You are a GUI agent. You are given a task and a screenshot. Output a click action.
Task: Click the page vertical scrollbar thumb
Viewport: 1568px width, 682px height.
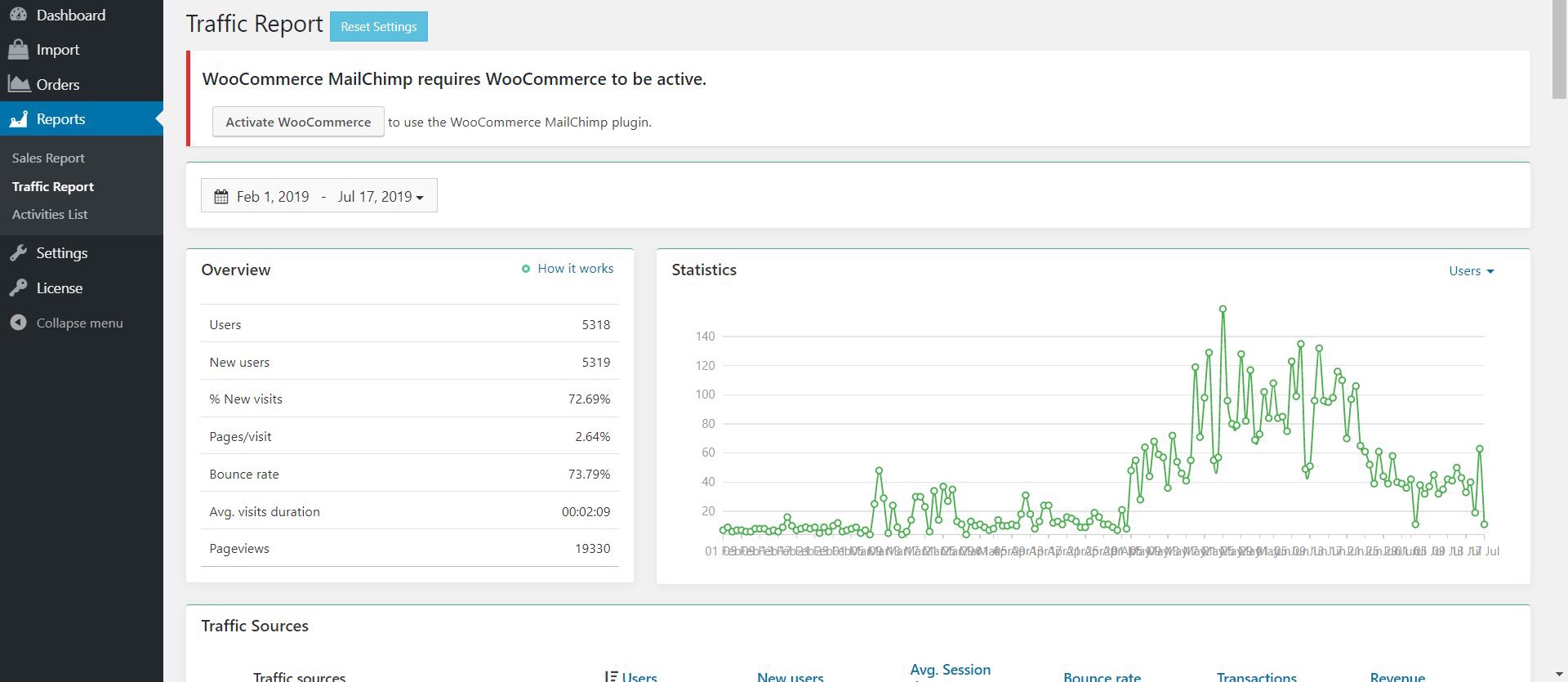1559,49
